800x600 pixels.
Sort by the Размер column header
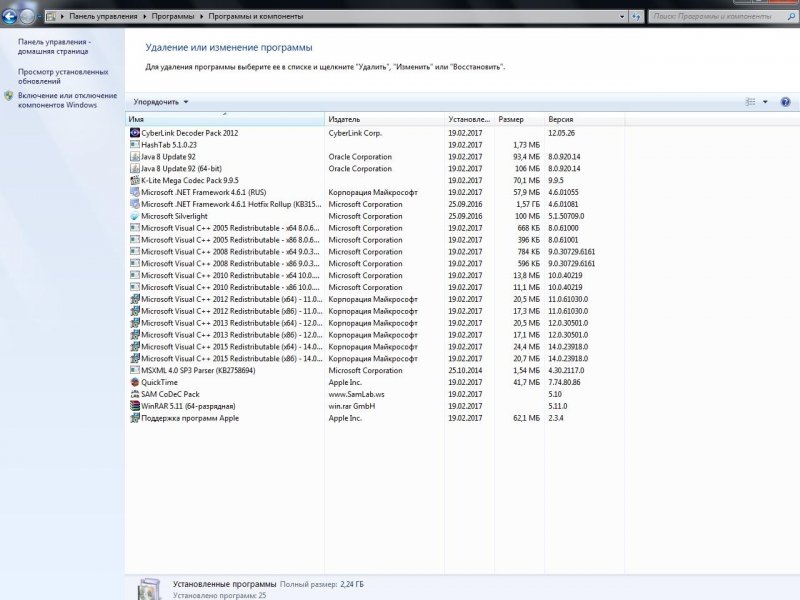pyautogui.click(x=519, y=119)
